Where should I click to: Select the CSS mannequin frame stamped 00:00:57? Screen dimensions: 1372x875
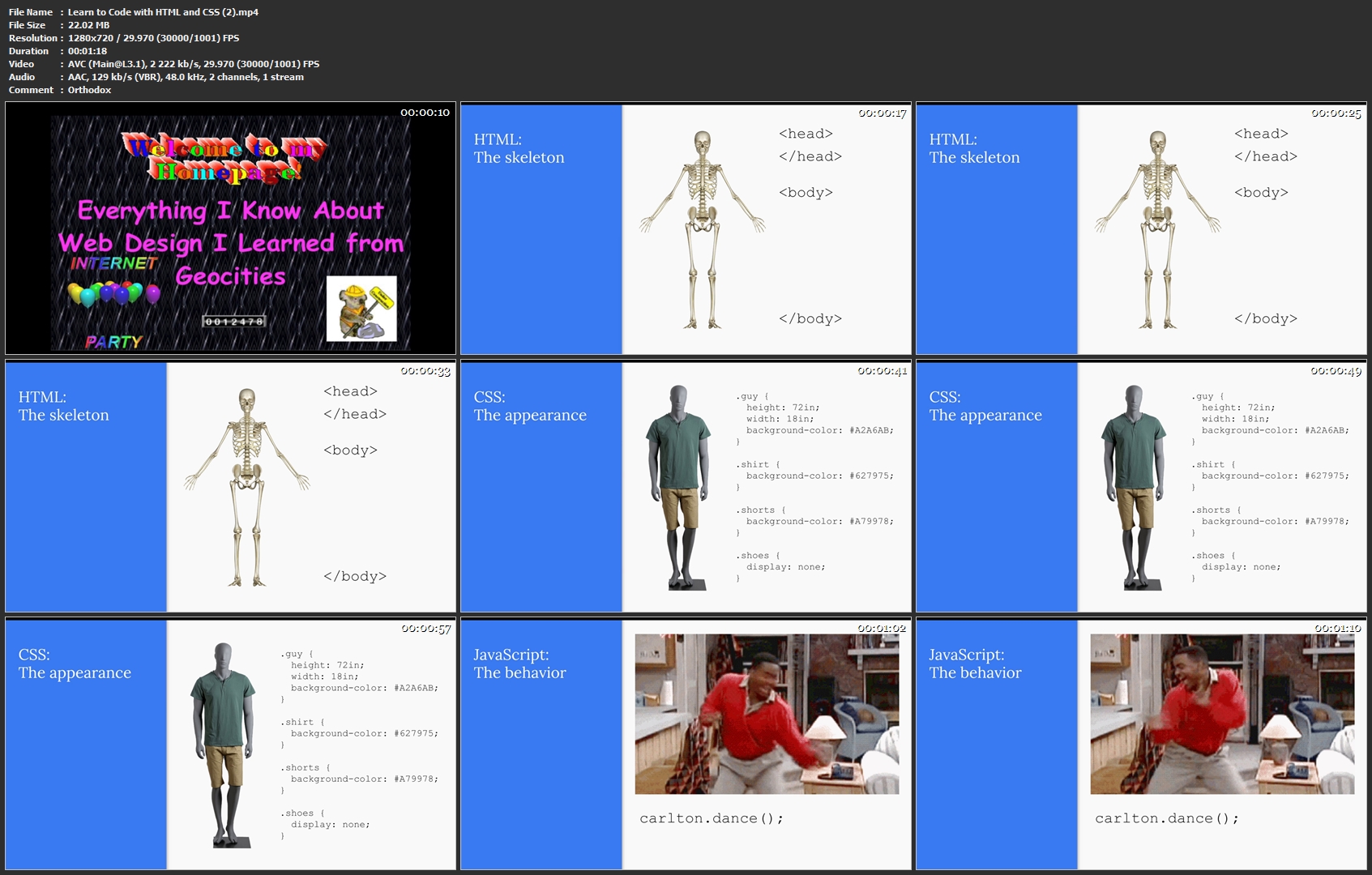(230, 744)
